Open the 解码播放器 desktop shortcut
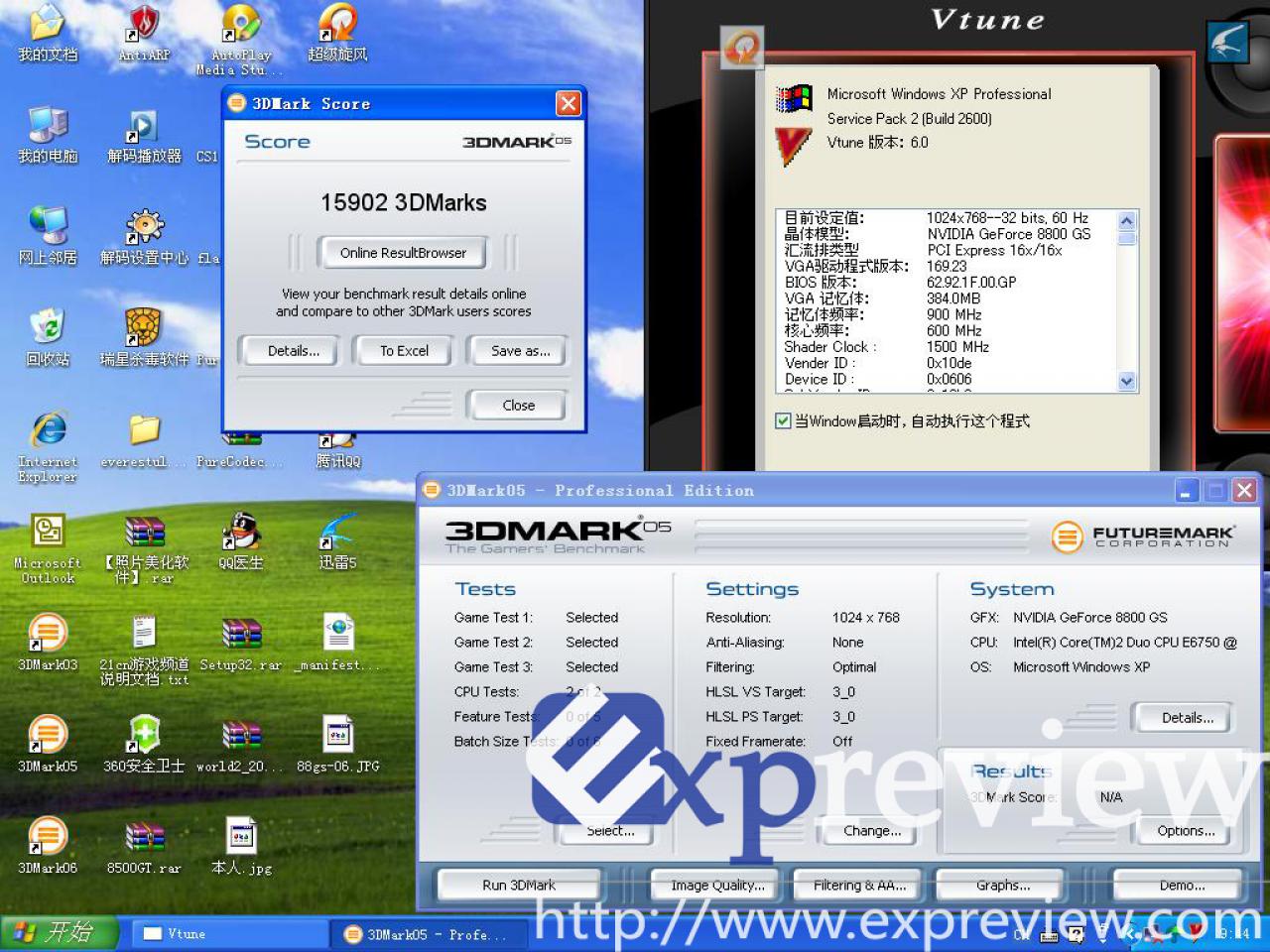Screen dimensions: 1270x952 pyautogui.click(x=144, y=136)
